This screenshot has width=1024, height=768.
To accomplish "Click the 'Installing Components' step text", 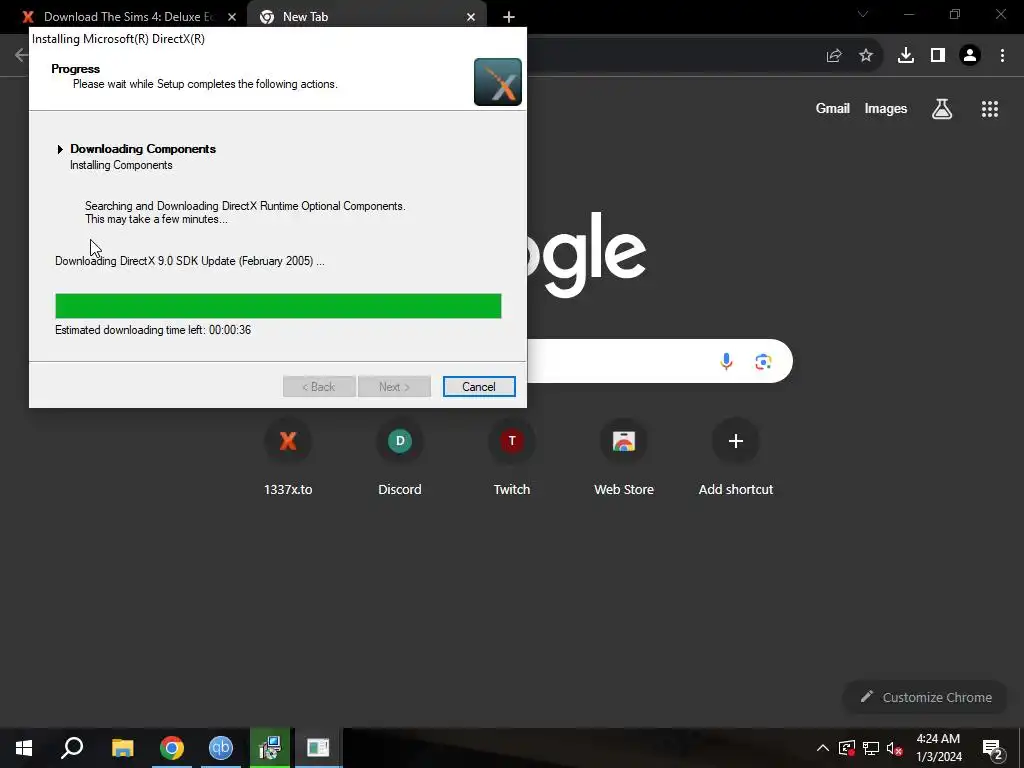I will pyautogui.click(x=121, y=165).
